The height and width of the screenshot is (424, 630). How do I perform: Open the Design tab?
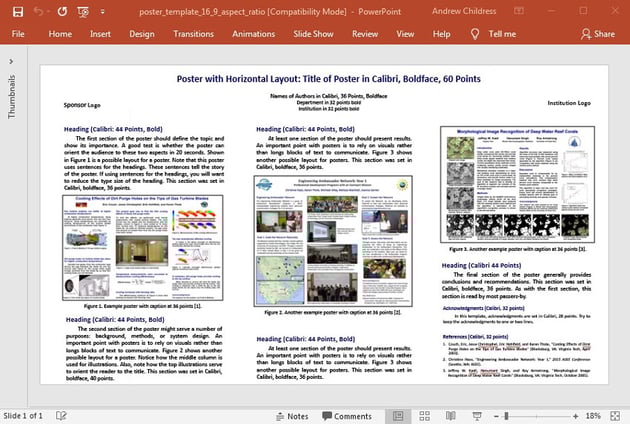[x=141, y=34]
